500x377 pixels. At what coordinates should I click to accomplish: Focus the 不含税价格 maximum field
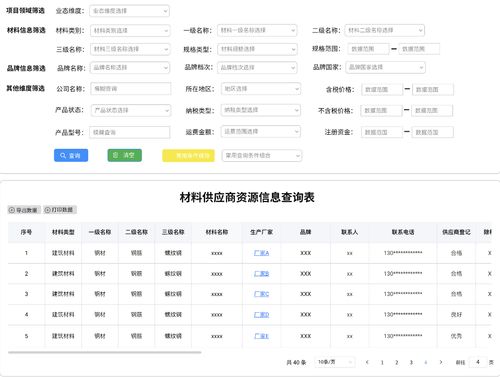click(x=432, y=111)
